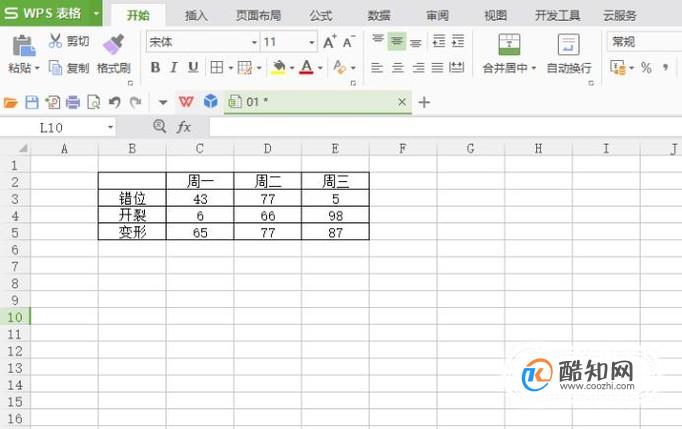Expand the borders dropdown arrow
Image resolution: width=682 pixels, height=429 pixels.
tap(231, 68)
